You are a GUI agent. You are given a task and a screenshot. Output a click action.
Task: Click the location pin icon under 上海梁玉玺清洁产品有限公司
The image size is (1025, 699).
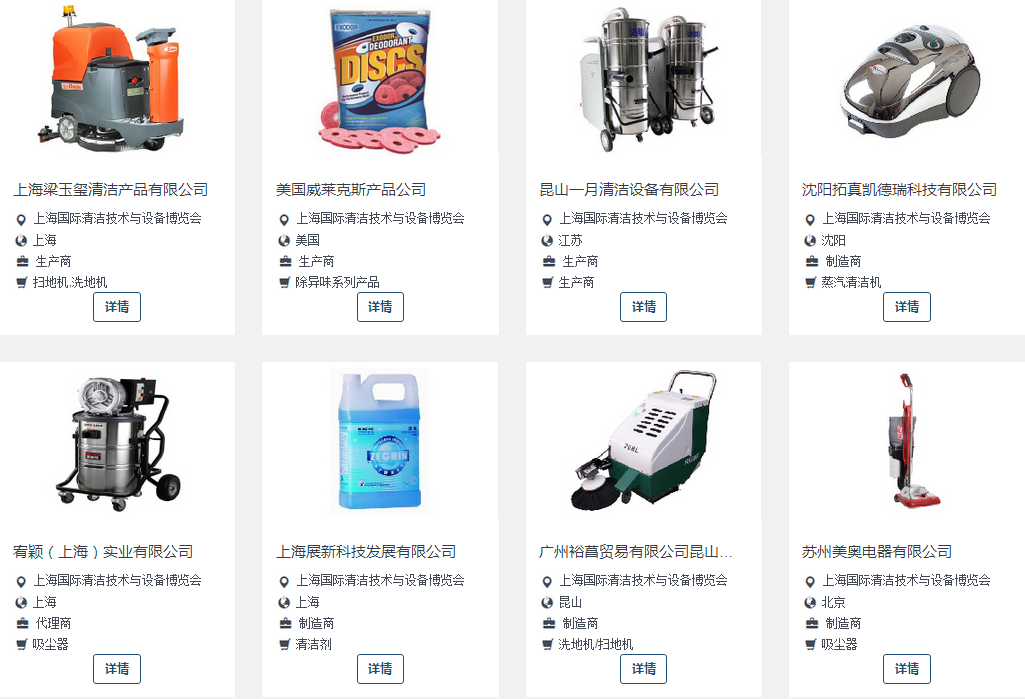tap(21, 220)
